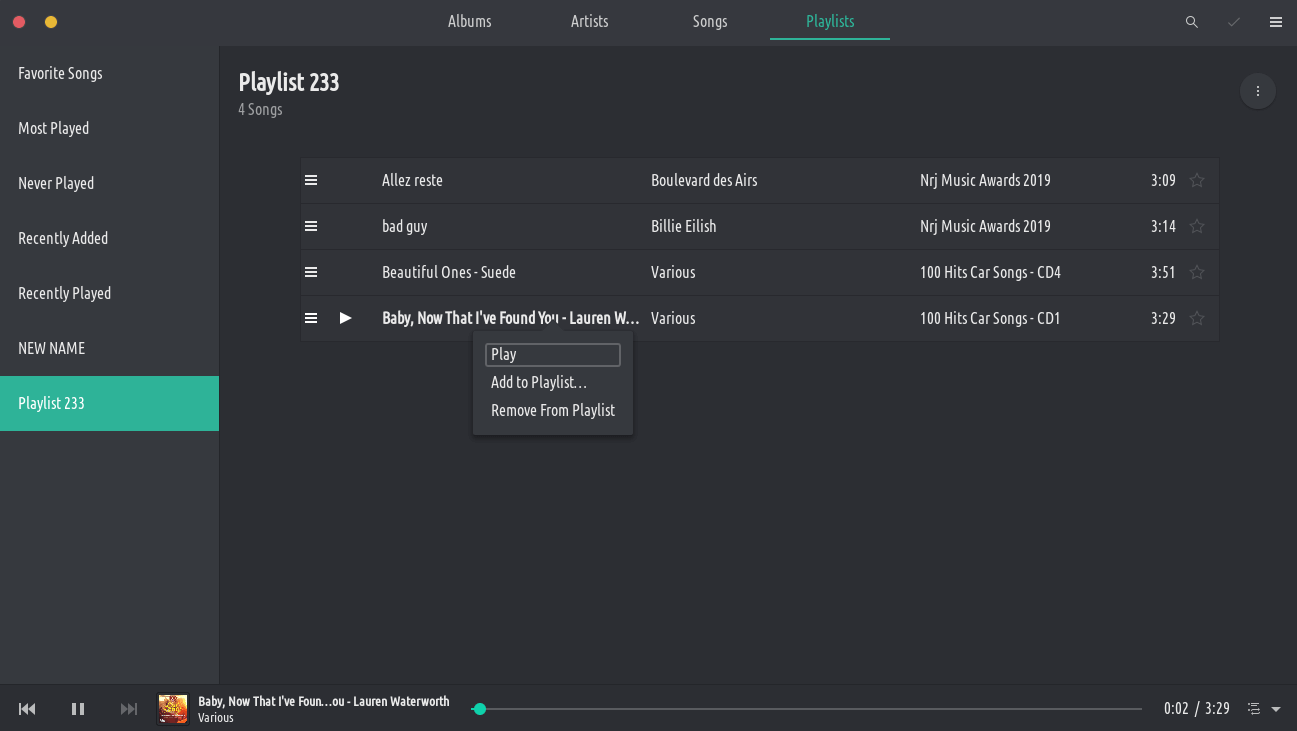Click the now-playing album cover thumbnail
The height and width of the screenshot is (731, 1297).
click(173, 709)
